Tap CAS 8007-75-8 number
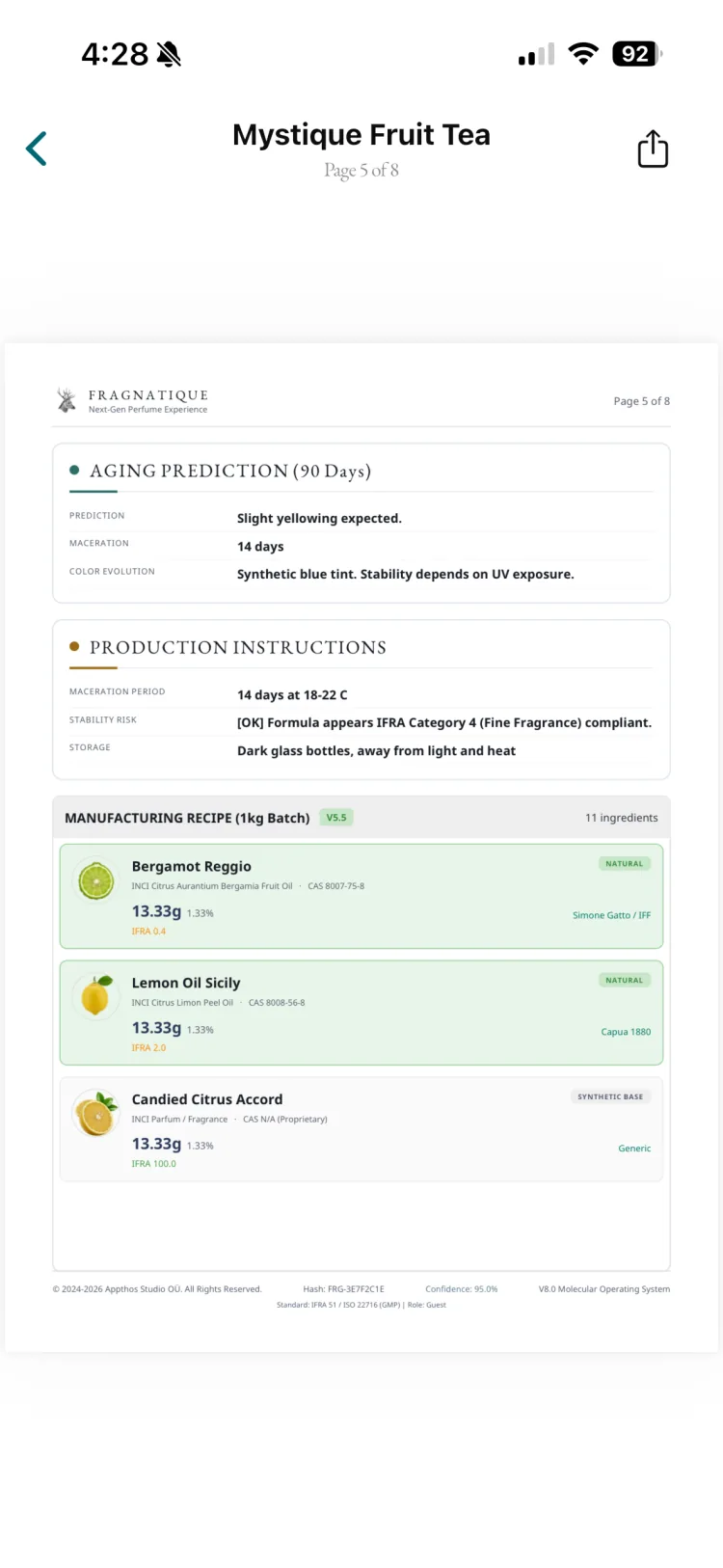The width and height of the screenshot is (723, 1568). (x=336, y=886)
